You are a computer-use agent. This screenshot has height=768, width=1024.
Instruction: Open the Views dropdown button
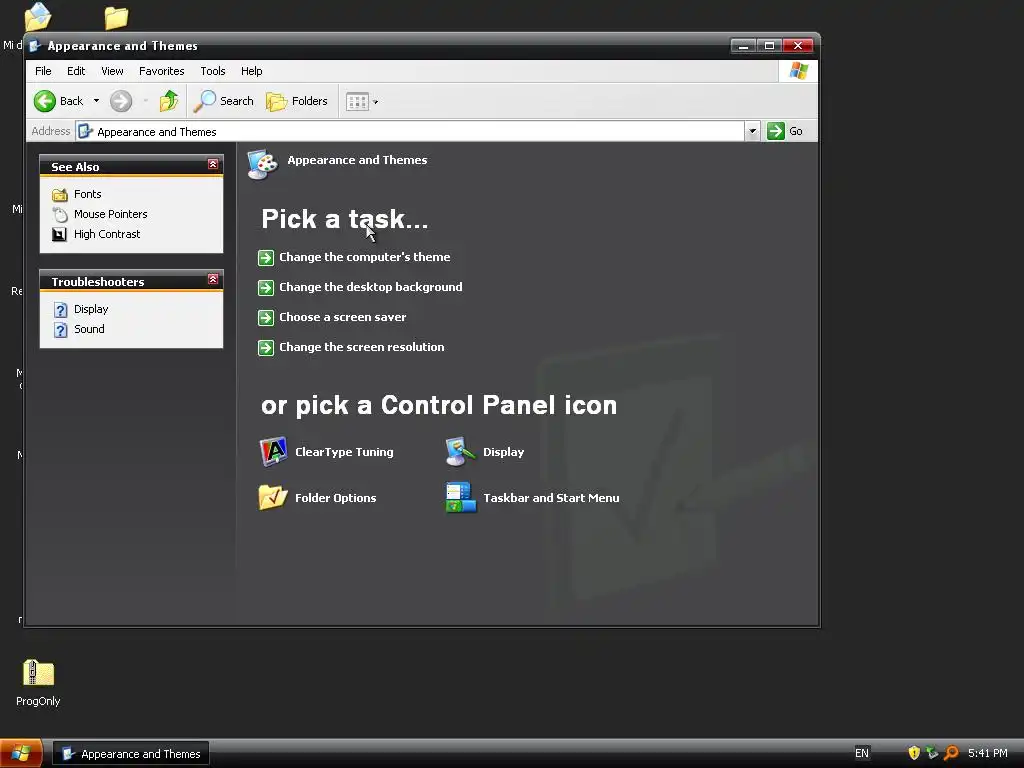361,102
